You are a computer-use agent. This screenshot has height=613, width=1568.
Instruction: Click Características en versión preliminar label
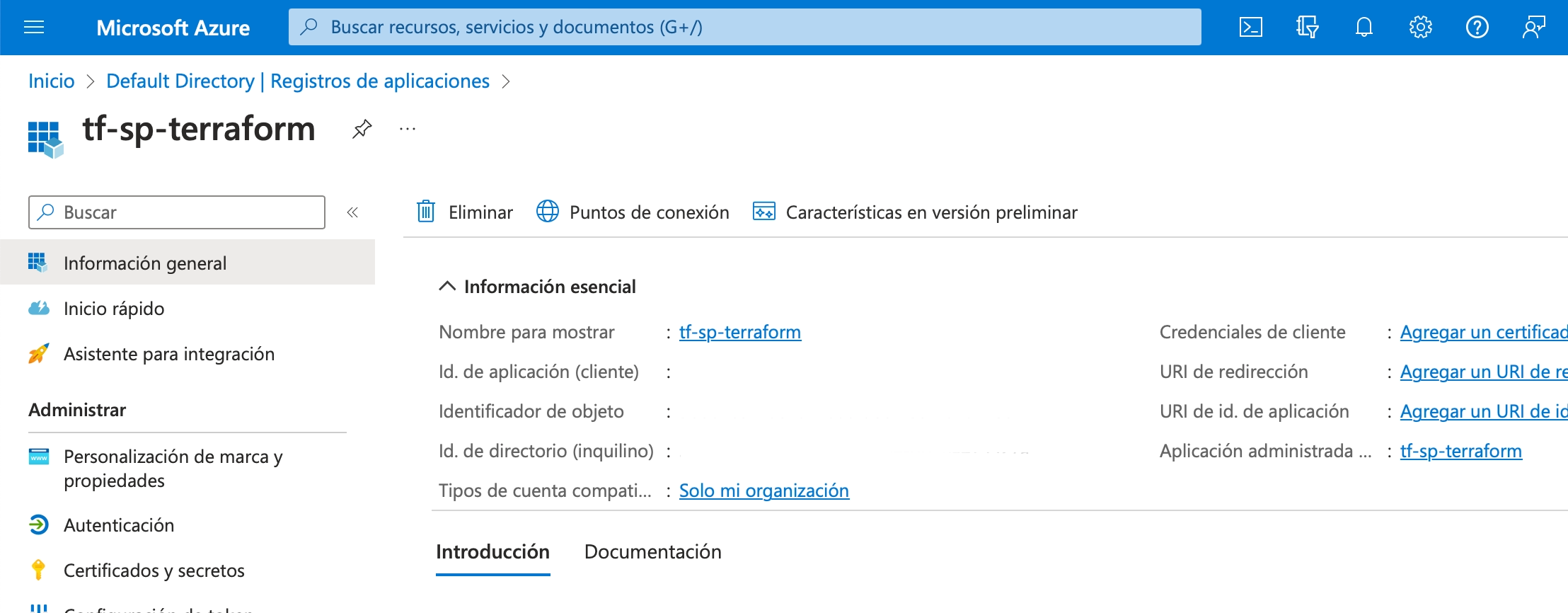pyautogui.click(x=932, y=212)
